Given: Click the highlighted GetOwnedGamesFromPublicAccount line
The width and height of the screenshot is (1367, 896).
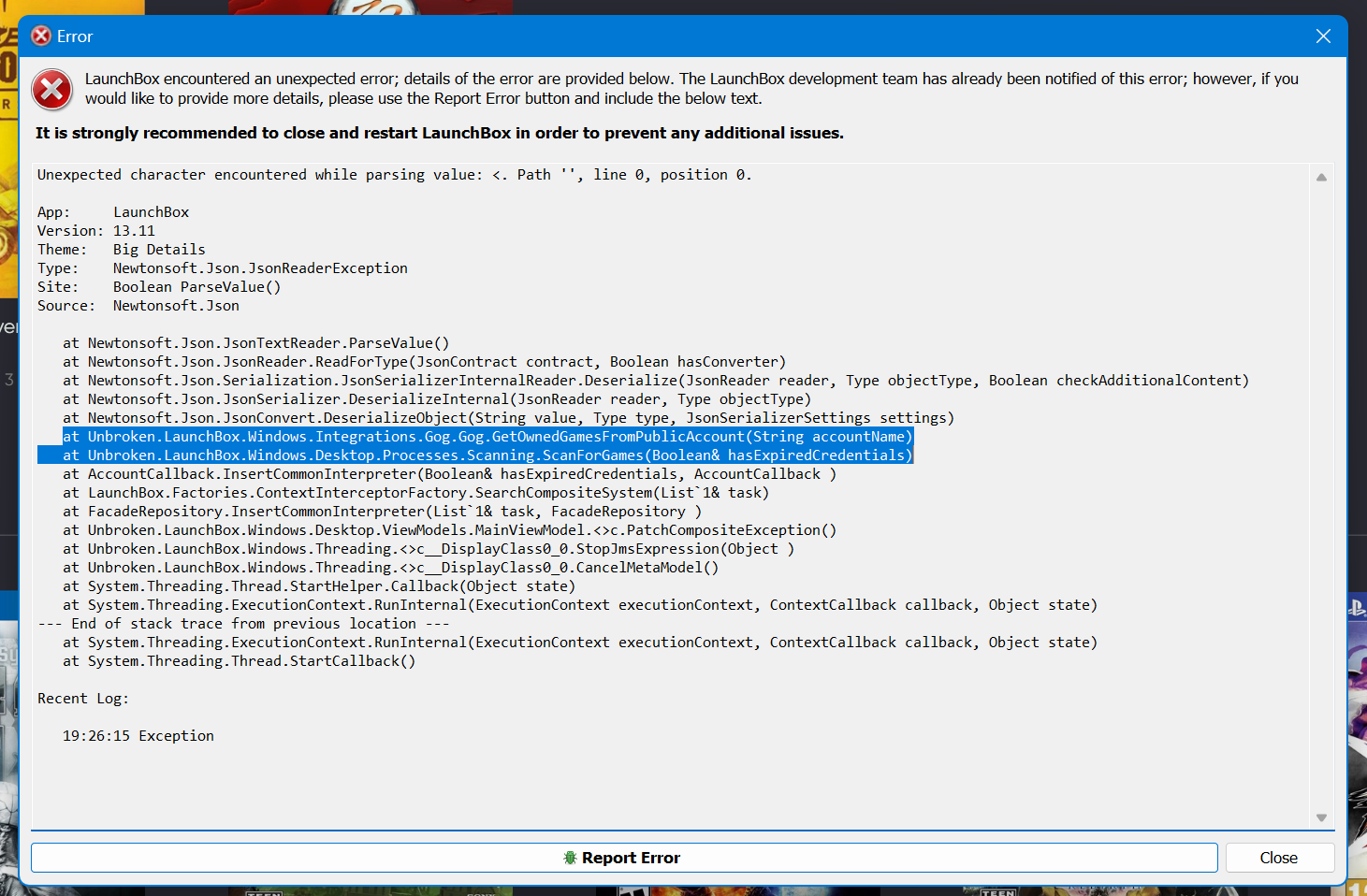Looking at the screenshot, I should 487,437.
